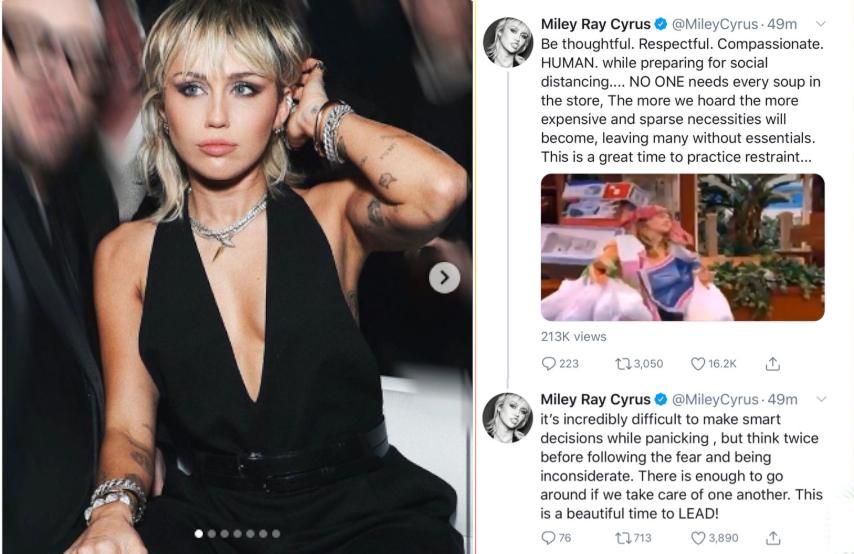Share the first tweet via share icon
Image resolution: width=854 pixels, height=554 pixels.
coord(773,365)
